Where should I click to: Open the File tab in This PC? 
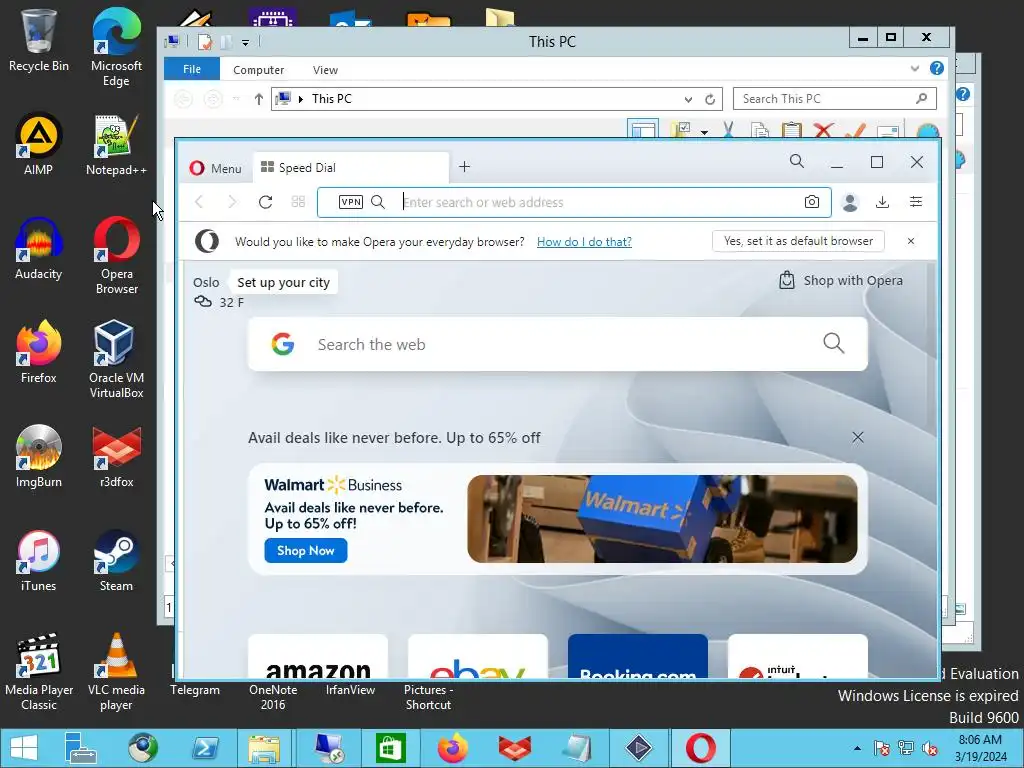click(x=192, y=69)
